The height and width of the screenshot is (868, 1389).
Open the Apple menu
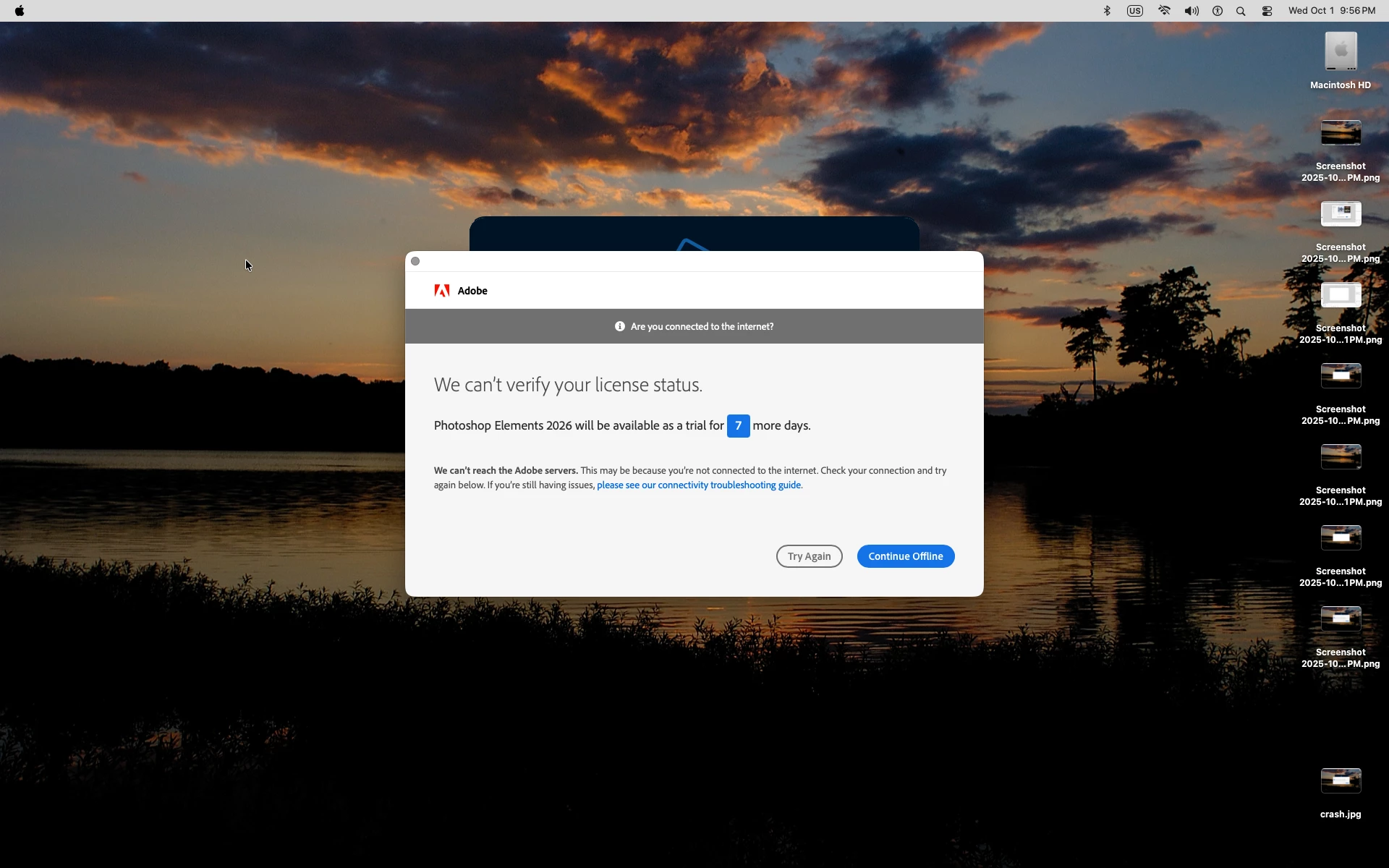point(20,11)
